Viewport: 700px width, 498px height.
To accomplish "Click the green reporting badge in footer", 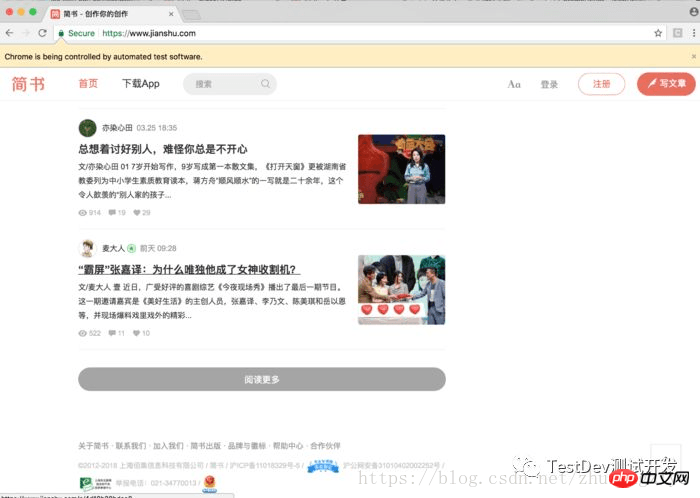I will coord(96,483).
